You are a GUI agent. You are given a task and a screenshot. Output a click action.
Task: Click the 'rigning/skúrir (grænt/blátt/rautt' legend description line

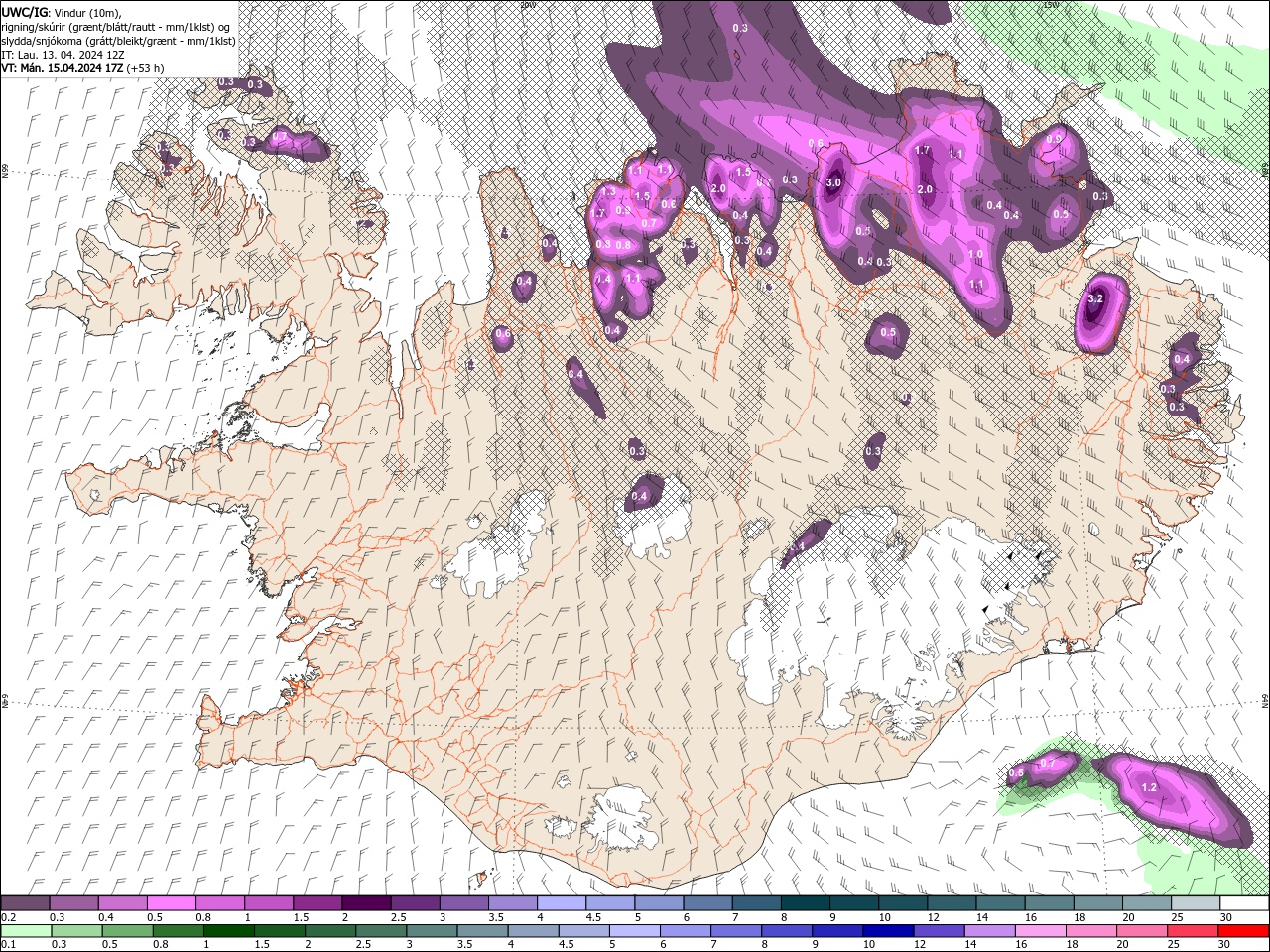[117, 27]
